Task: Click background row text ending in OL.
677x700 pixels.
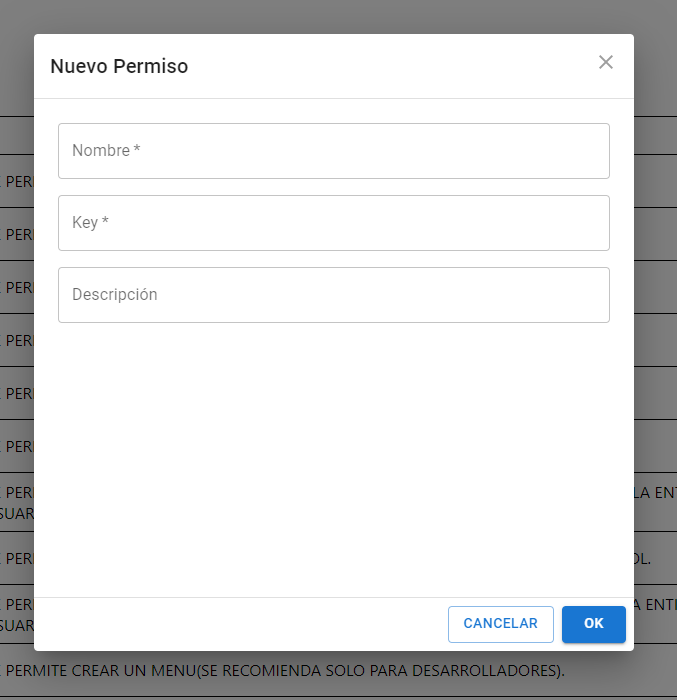Action: point(642,558)
